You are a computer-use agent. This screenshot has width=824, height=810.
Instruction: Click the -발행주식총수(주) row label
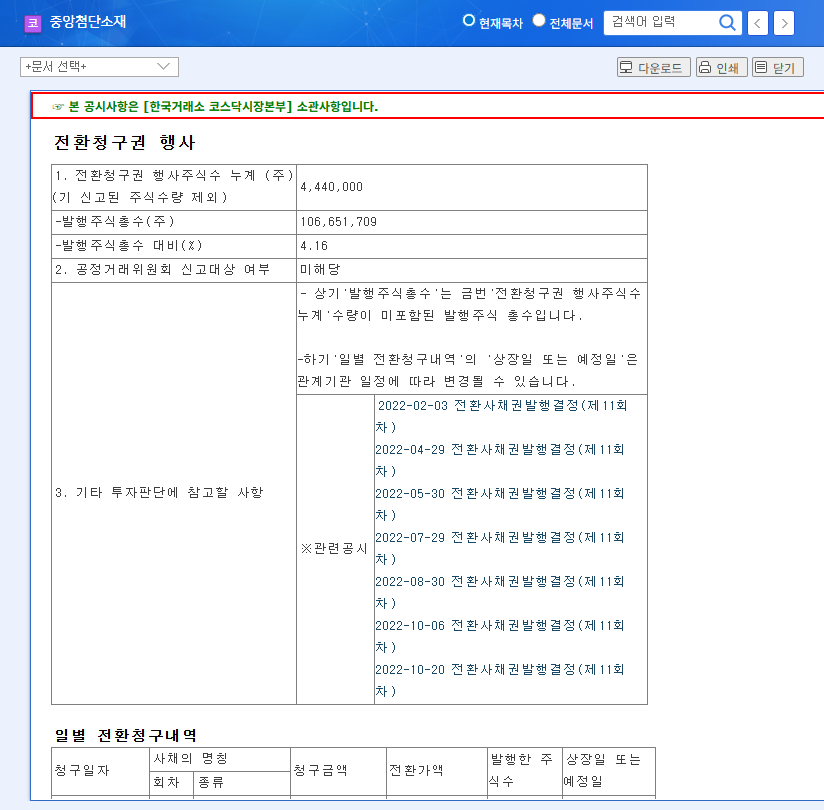[x=115, y=221]
